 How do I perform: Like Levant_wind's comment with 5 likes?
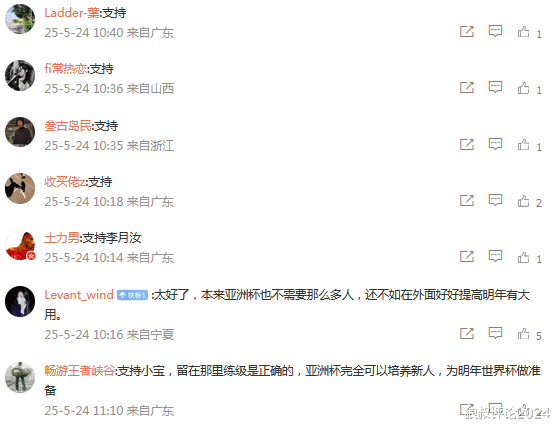coord(523,334)
